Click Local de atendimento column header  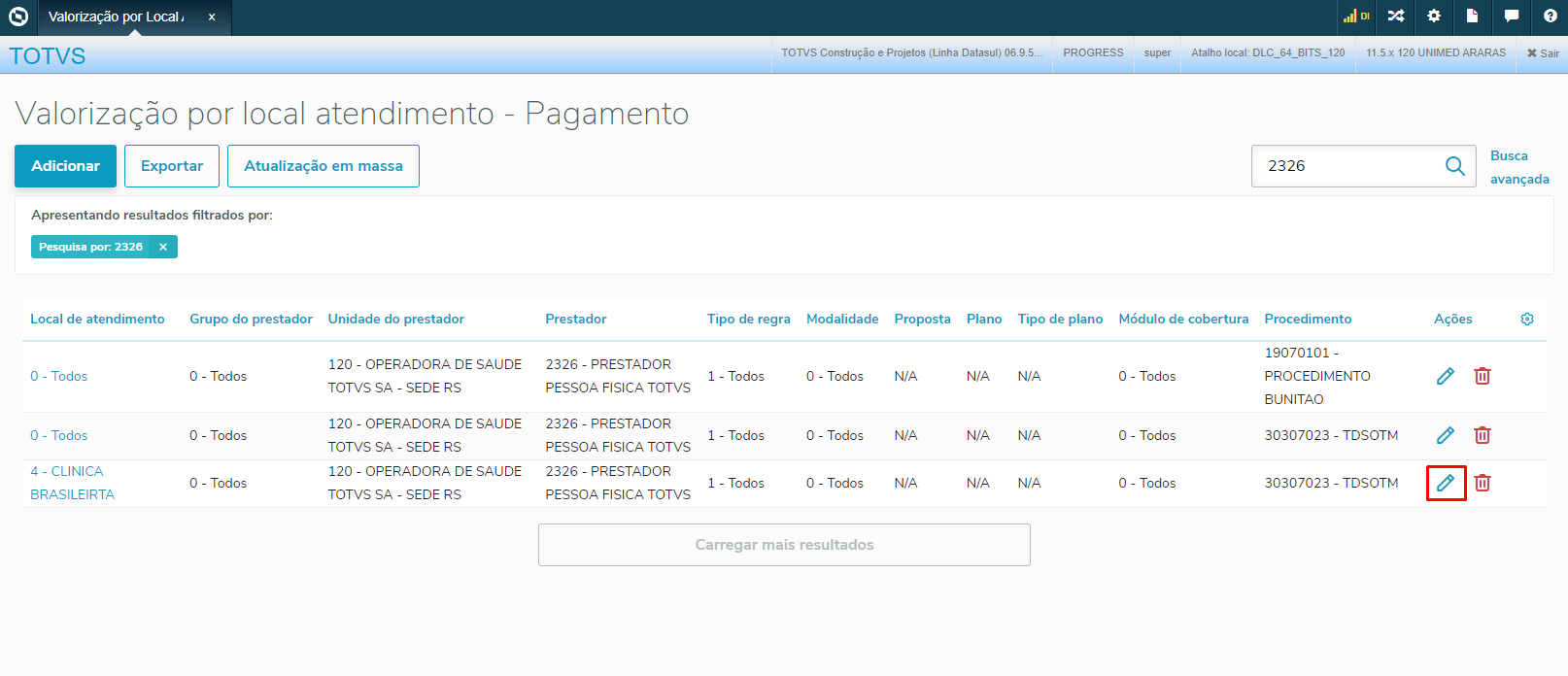pyautogui.click(x=97, y=319)
